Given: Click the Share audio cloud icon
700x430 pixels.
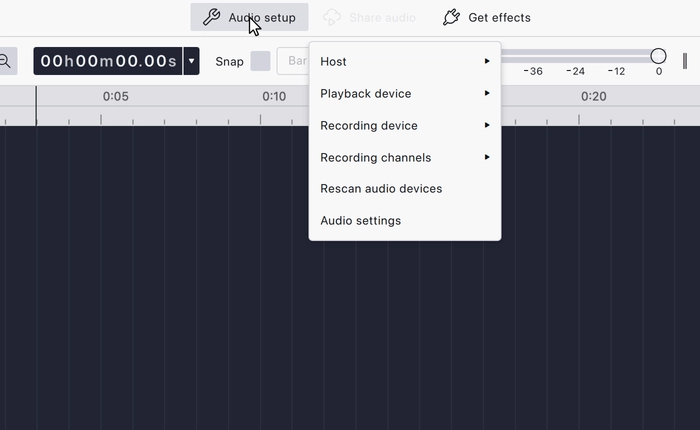Looking at the screenshot, I should click(x=332, y=17).
